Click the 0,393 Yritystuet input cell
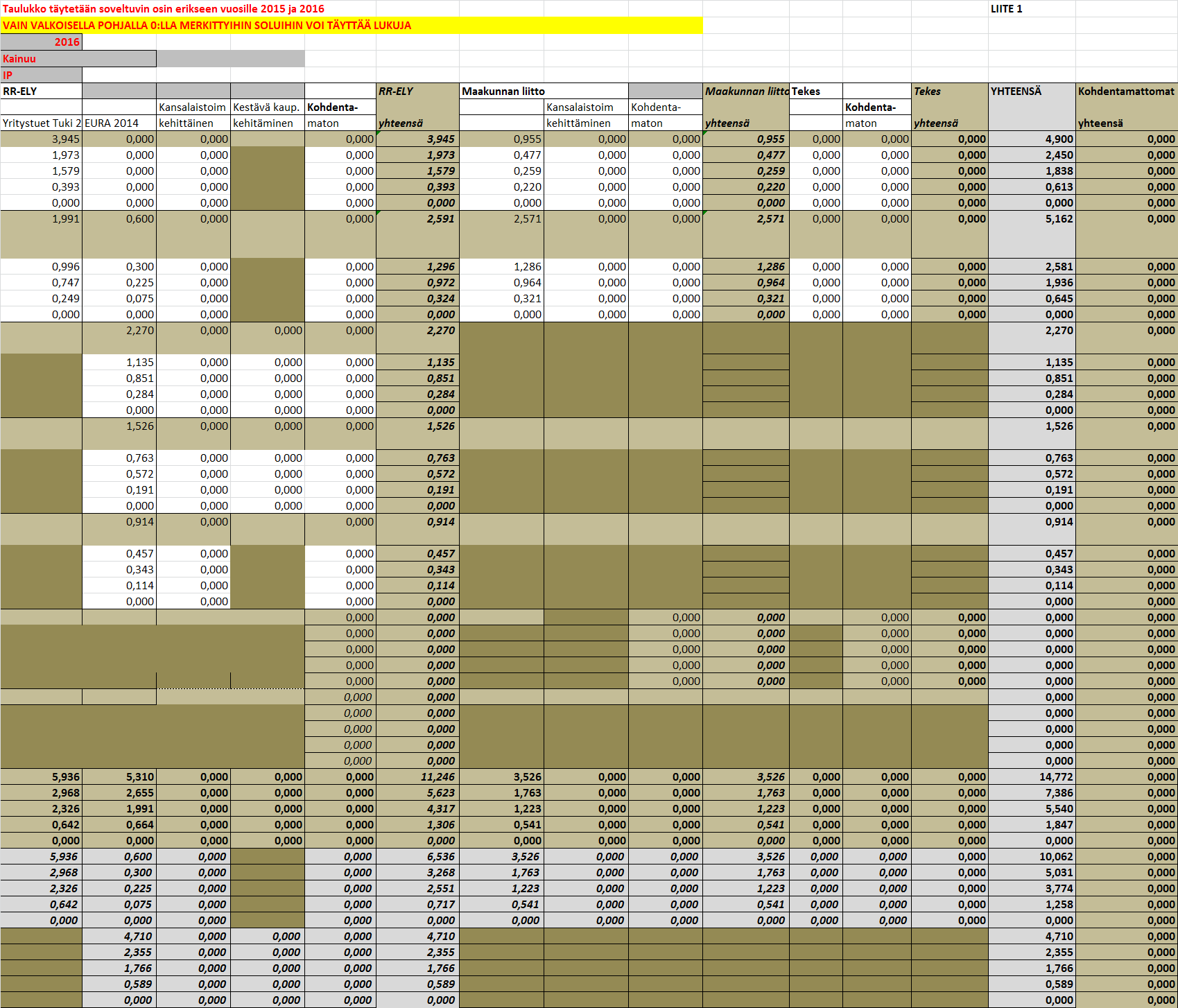This screenshot has height=1008, width=1178. coord(41,186)
